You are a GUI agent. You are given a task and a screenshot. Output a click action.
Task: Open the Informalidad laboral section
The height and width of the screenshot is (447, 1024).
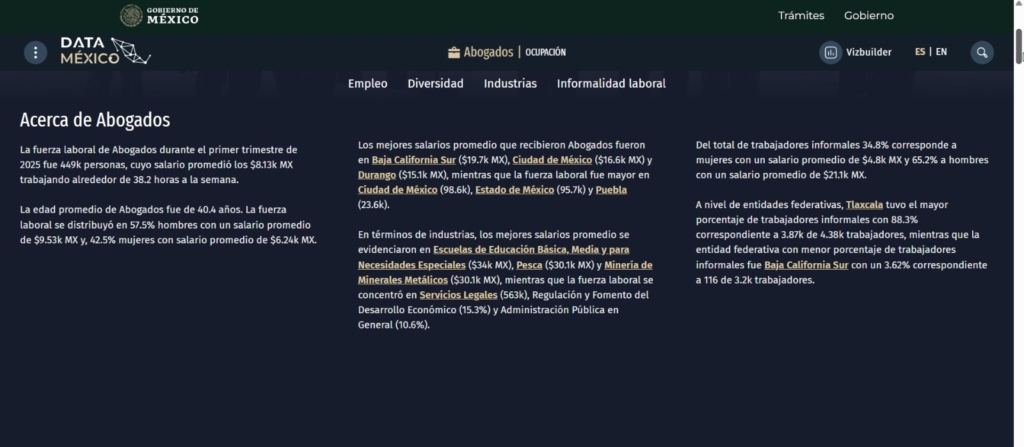(611, 84)
